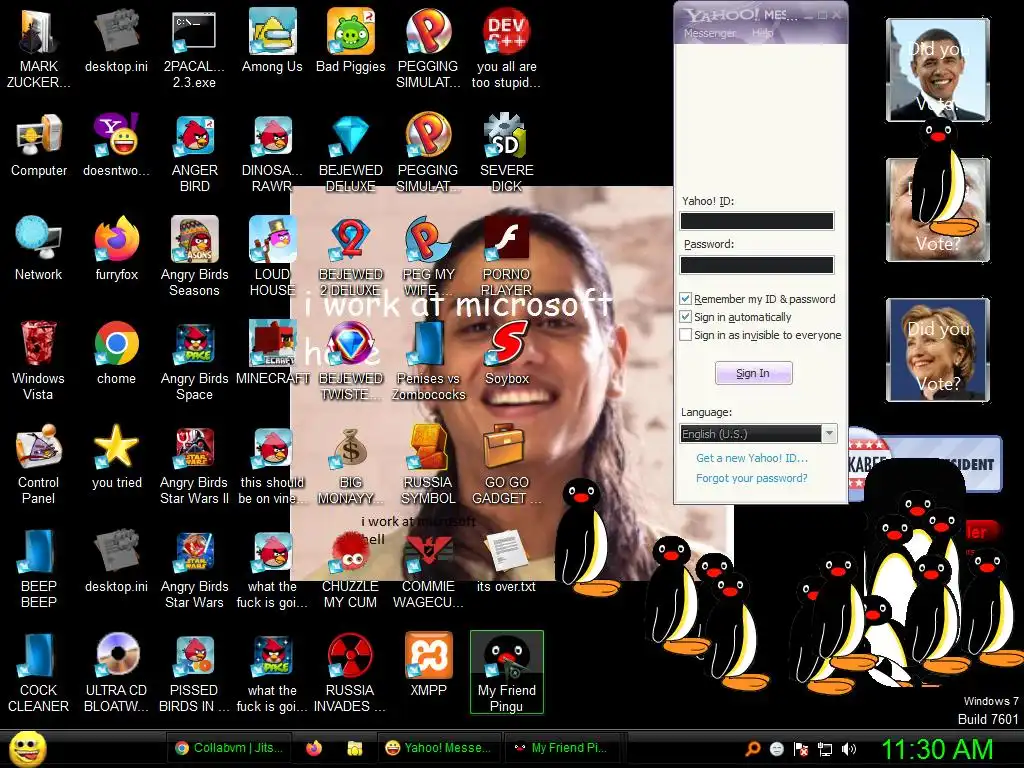The height and width of the screenshot is (768, 1024).
Task: Select the My Friend Pingu desktop icon
Action: point(506,672)
